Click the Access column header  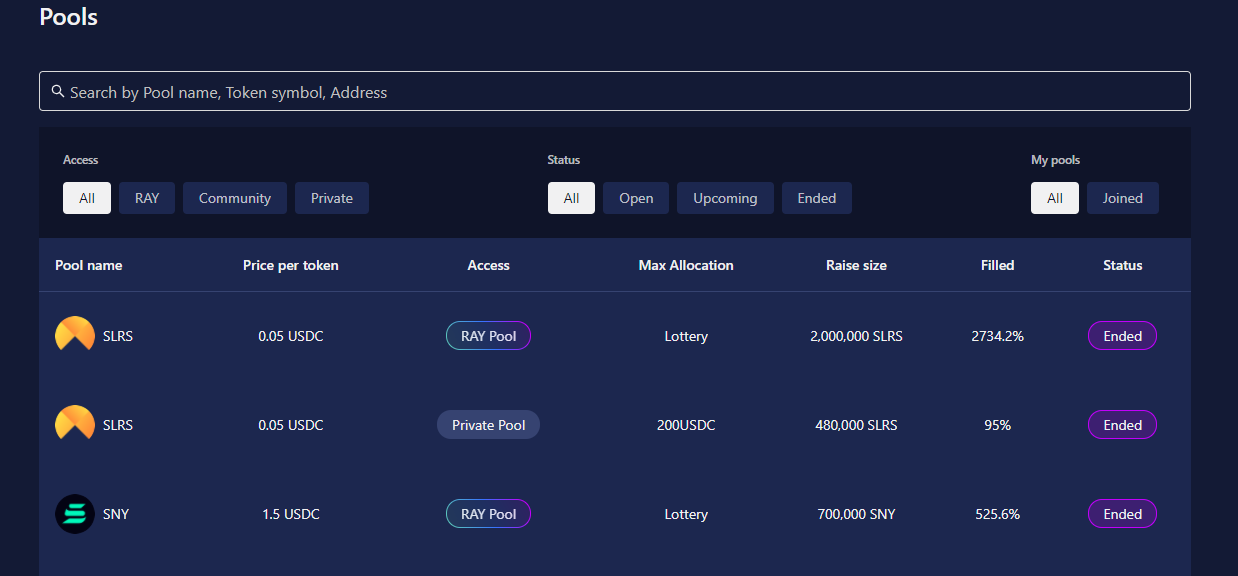click(x=489, y=265)
